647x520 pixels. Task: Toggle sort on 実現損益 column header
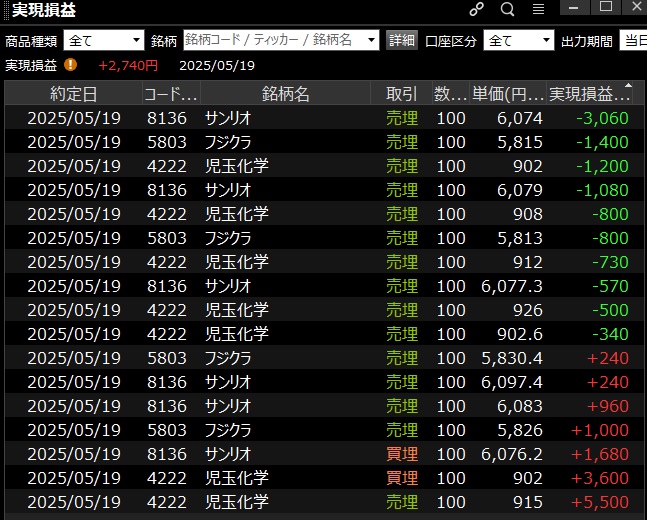[590, 94]
